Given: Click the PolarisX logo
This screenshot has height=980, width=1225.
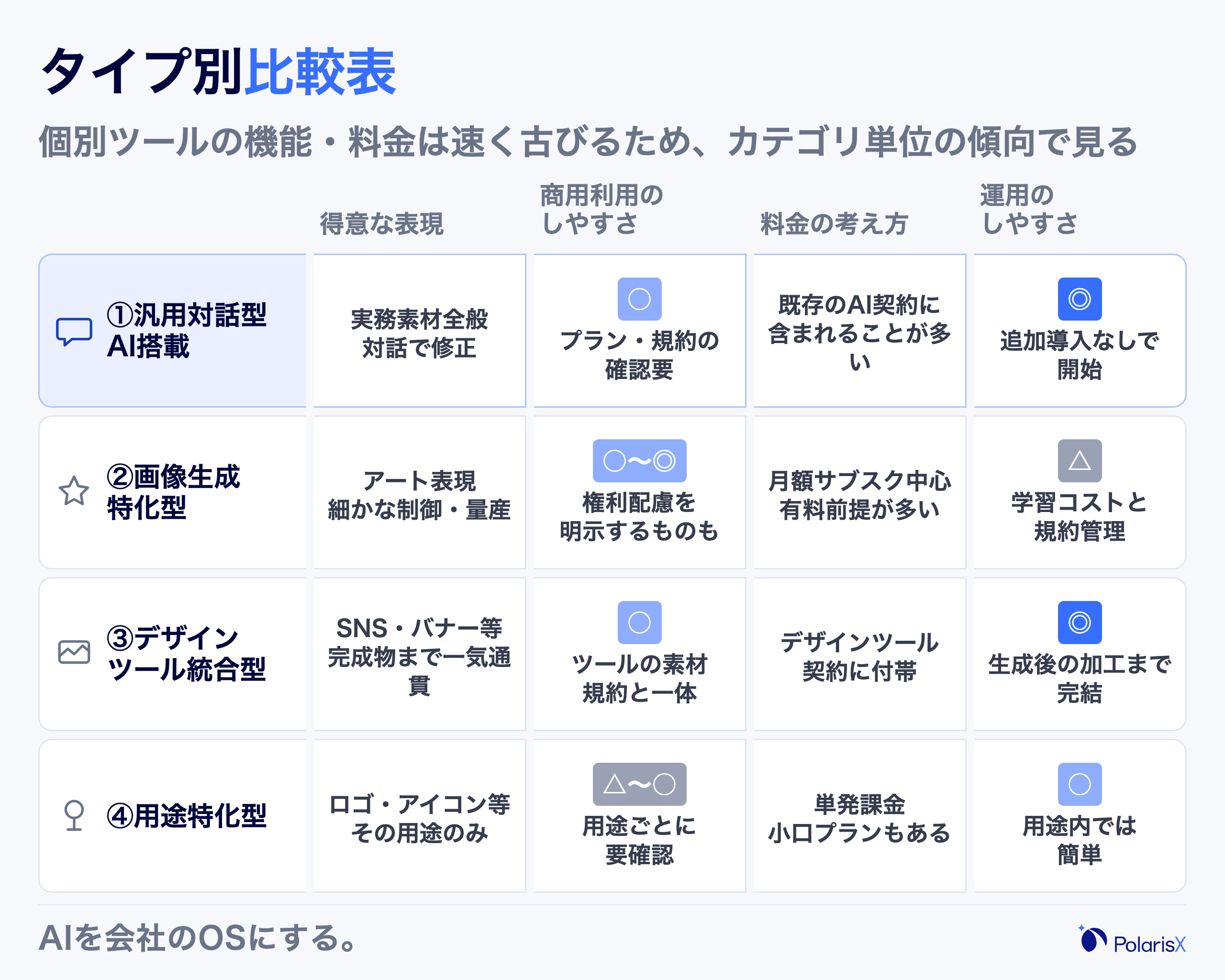Looking at the screenshot, I should tap(1132, 940).
